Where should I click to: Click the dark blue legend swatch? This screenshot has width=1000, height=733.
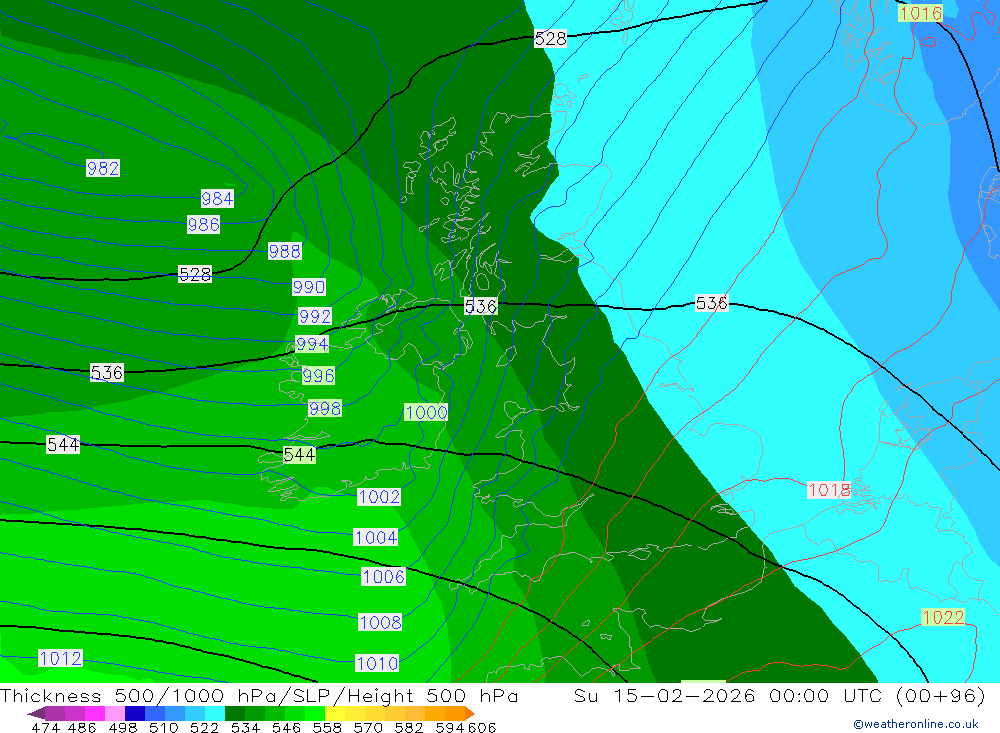click(x=135, y=713)
